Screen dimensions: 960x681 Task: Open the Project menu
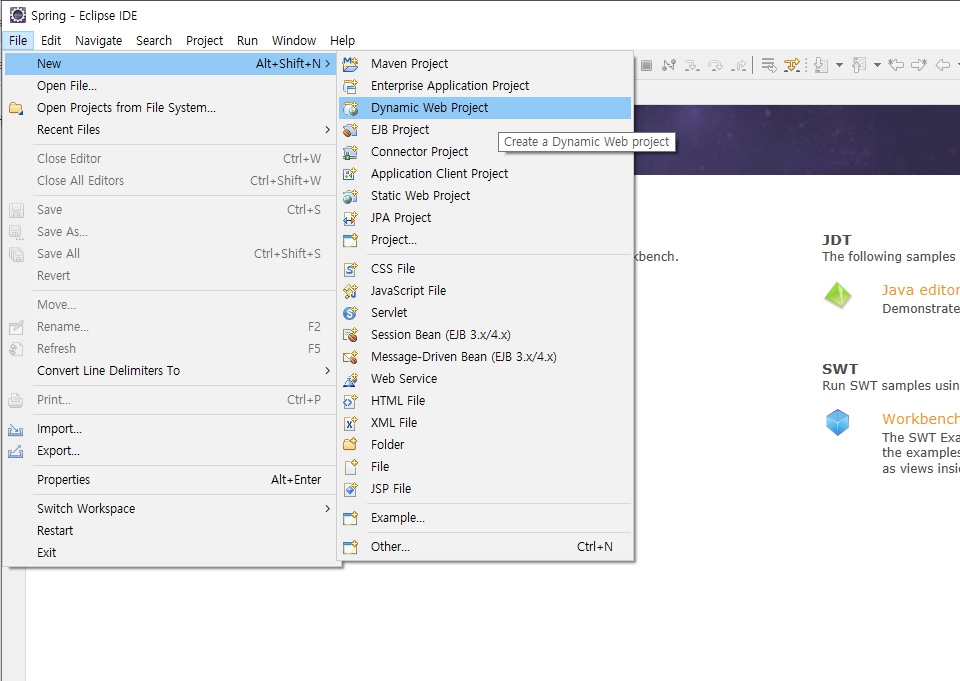coord(204,40)
